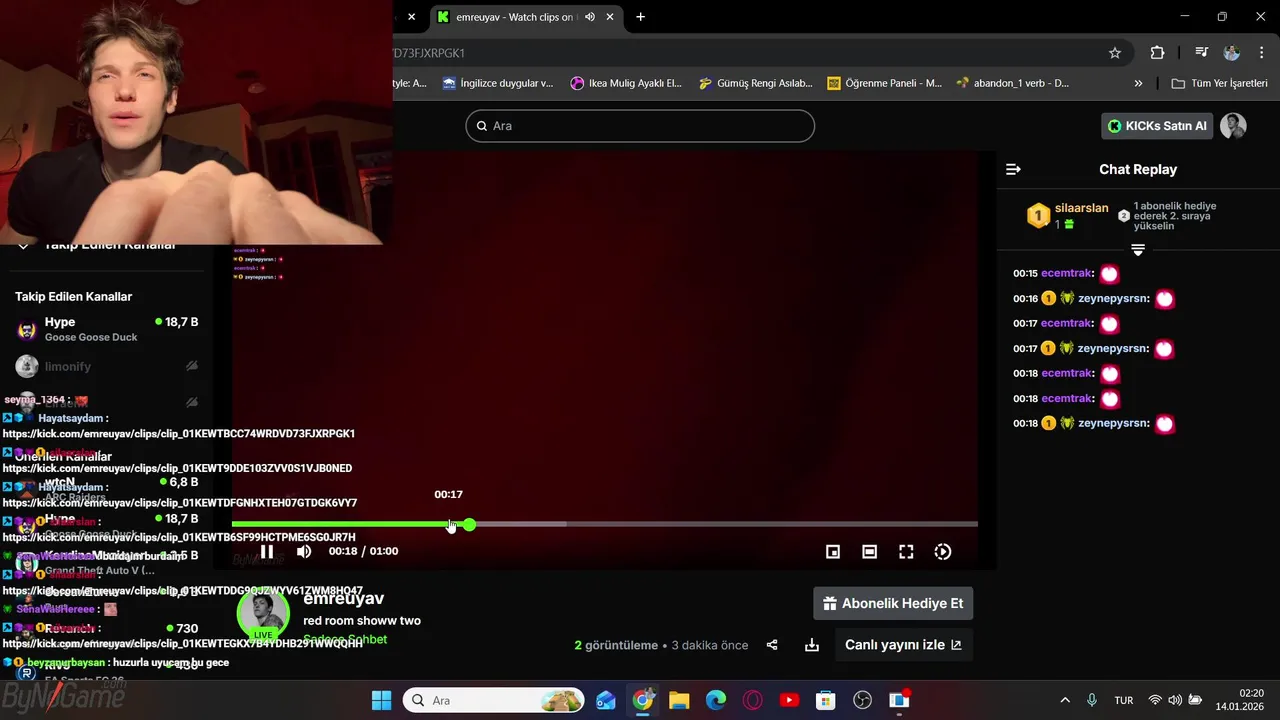
Task: Share the clip using share icon
Action: [x=772, y=645]
